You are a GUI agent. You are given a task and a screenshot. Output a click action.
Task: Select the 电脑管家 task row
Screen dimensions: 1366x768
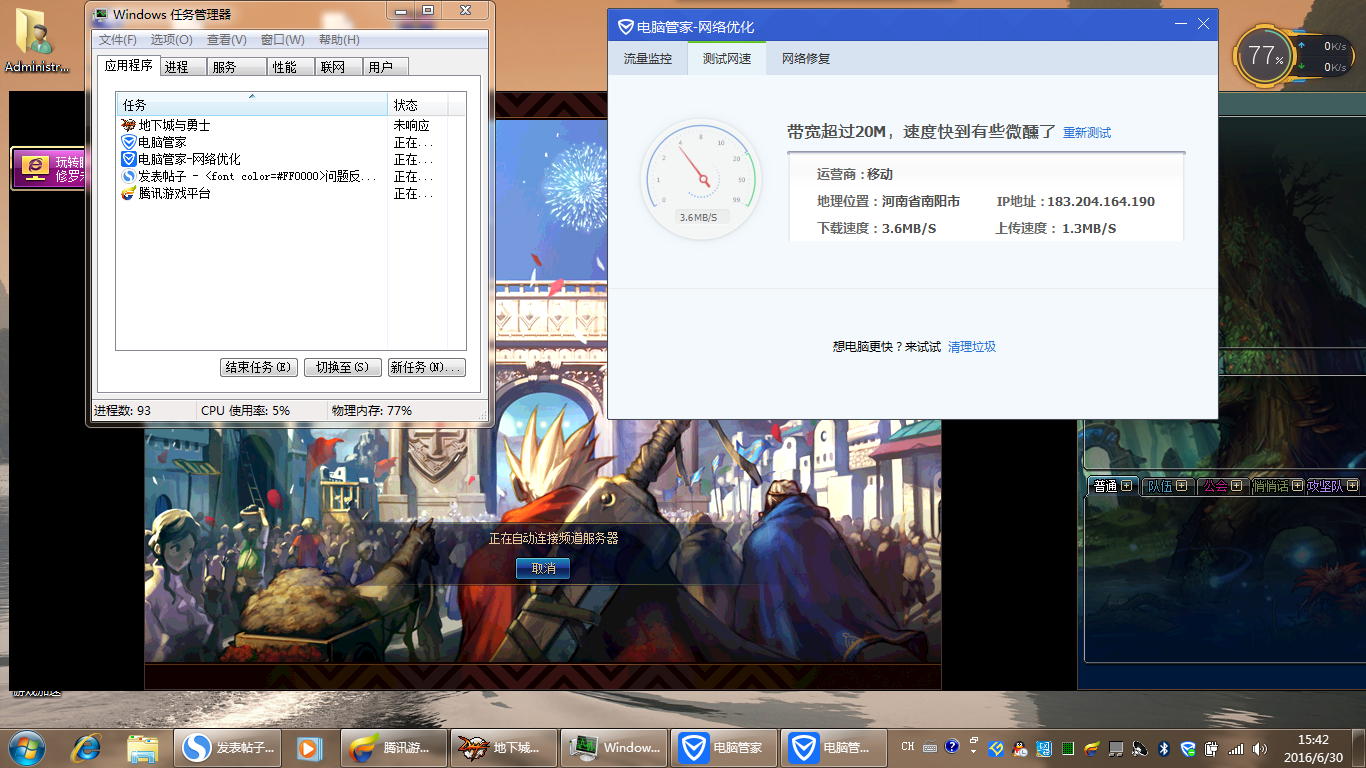point(291,142)
